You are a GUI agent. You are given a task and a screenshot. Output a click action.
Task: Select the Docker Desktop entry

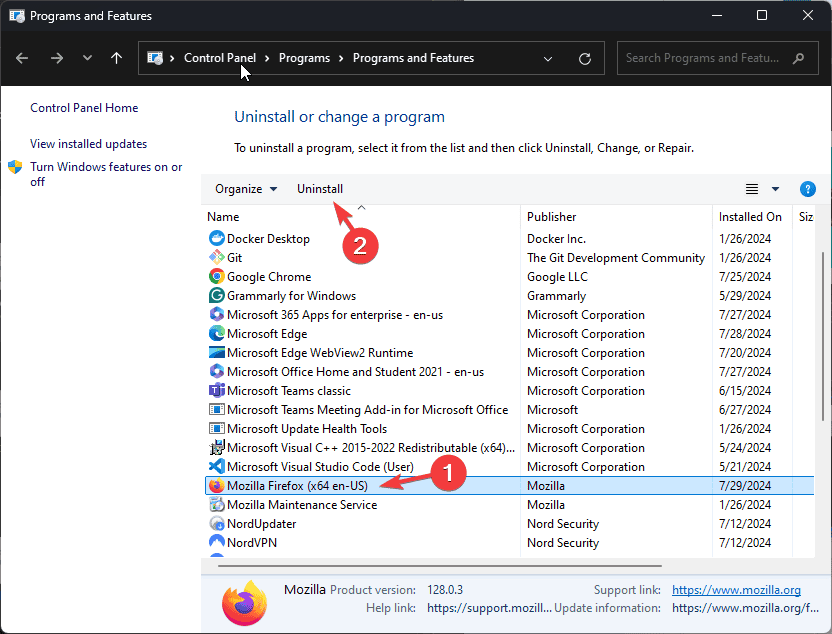click(268, 239)
